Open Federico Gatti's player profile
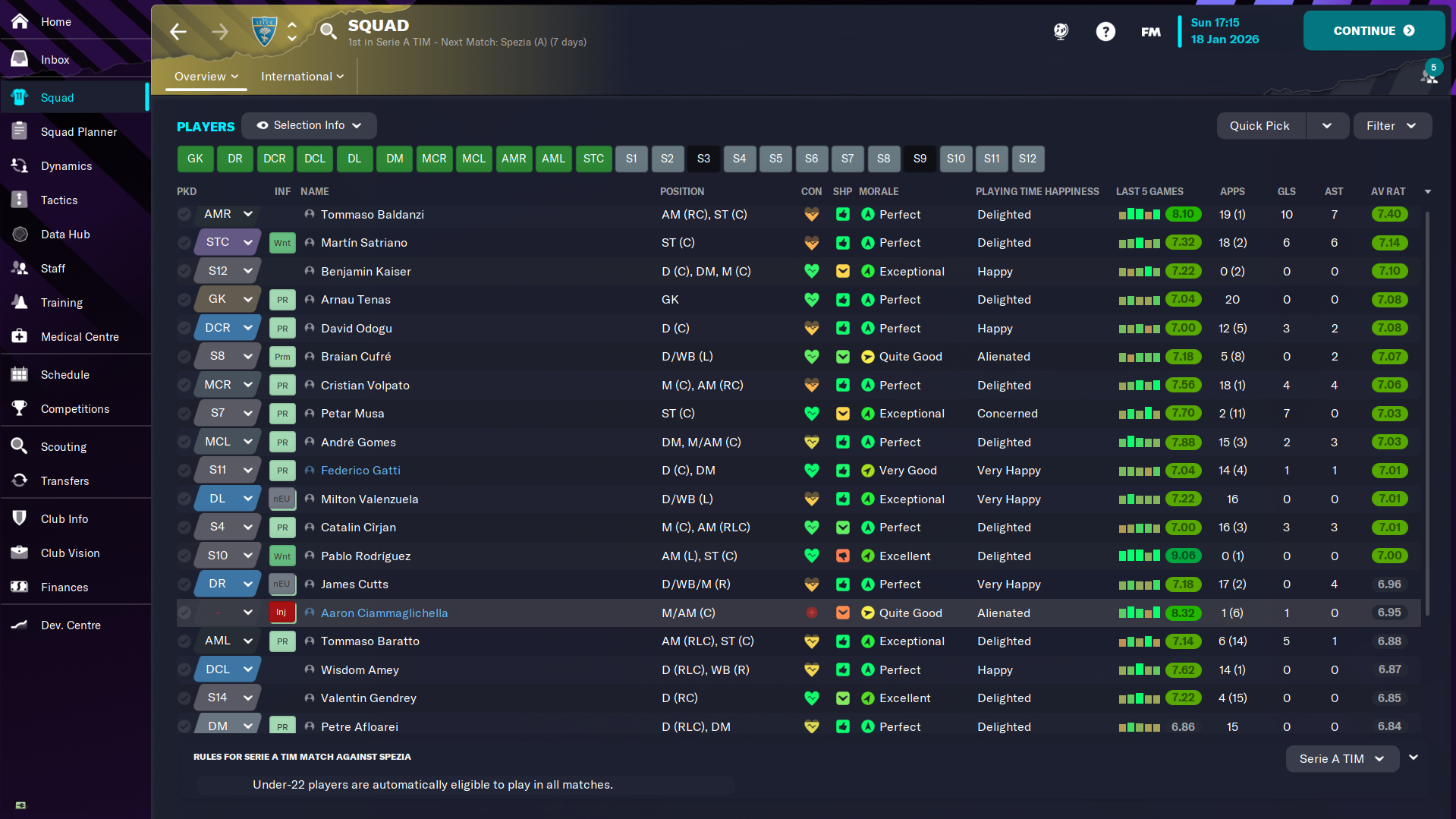Viewport: 1456px width, 819px height. [x=360, y=471]
